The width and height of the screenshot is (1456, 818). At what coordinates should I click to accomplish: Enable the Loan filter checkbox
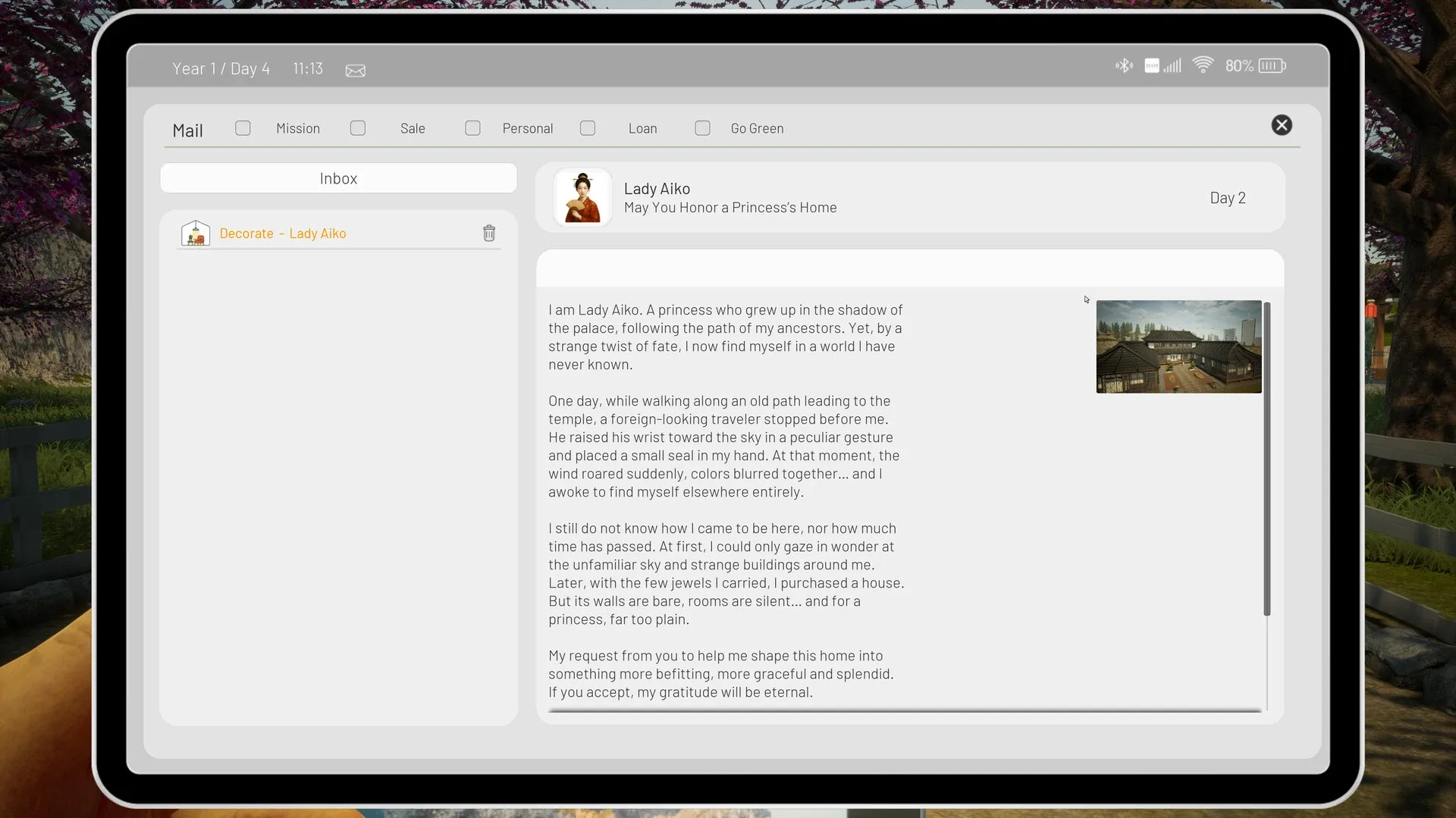point(588,128)
